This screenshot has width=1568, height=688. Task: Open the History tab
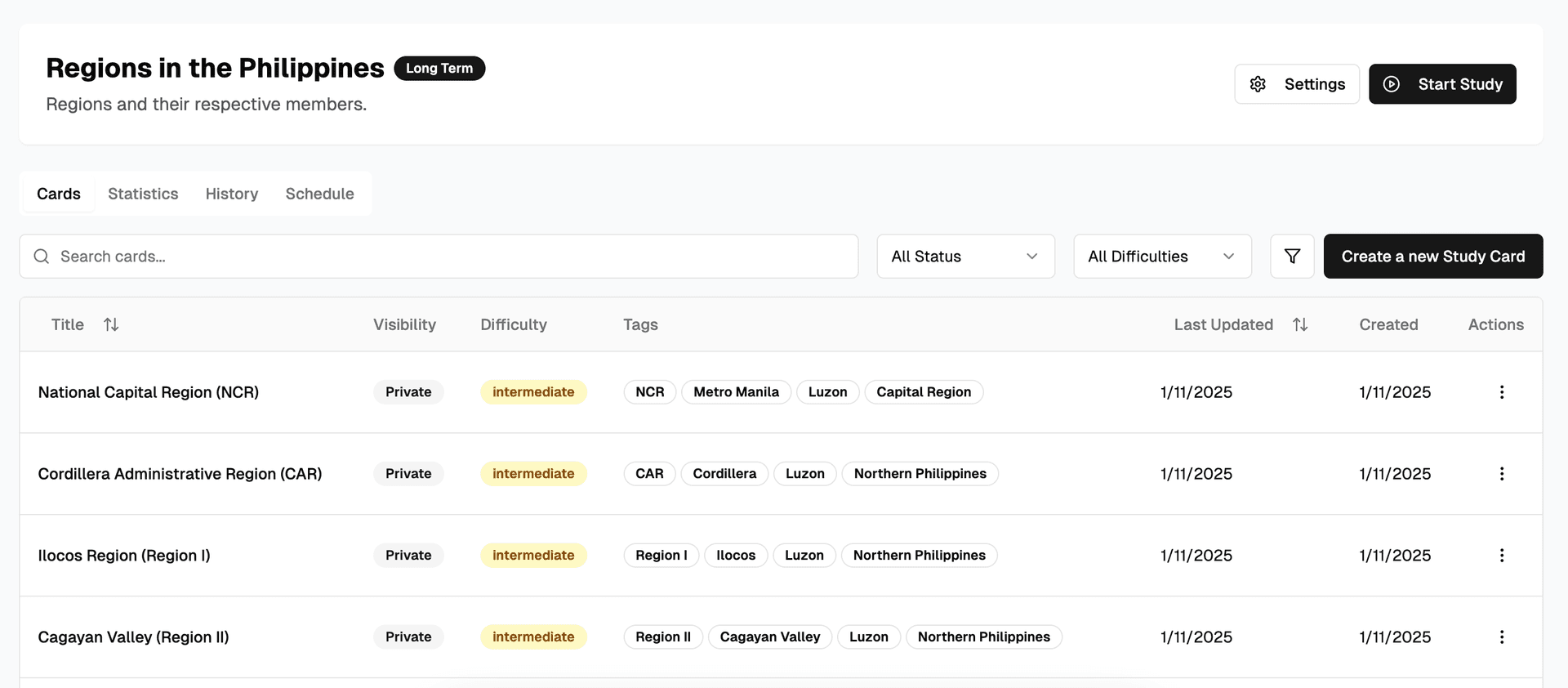pos(232,194)
